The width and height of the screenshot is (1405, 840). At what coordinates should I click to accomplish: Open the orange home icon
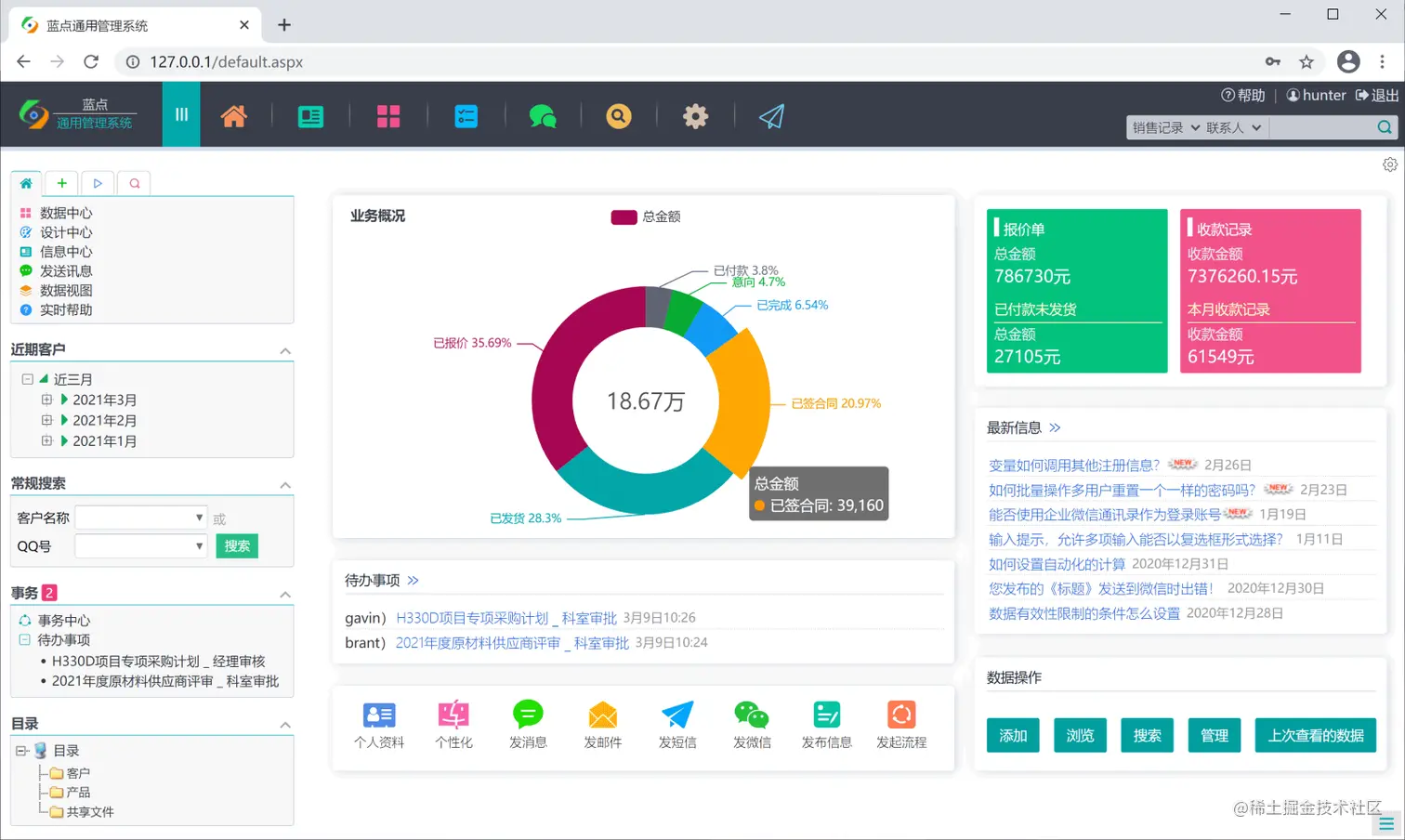coord(234,116)
